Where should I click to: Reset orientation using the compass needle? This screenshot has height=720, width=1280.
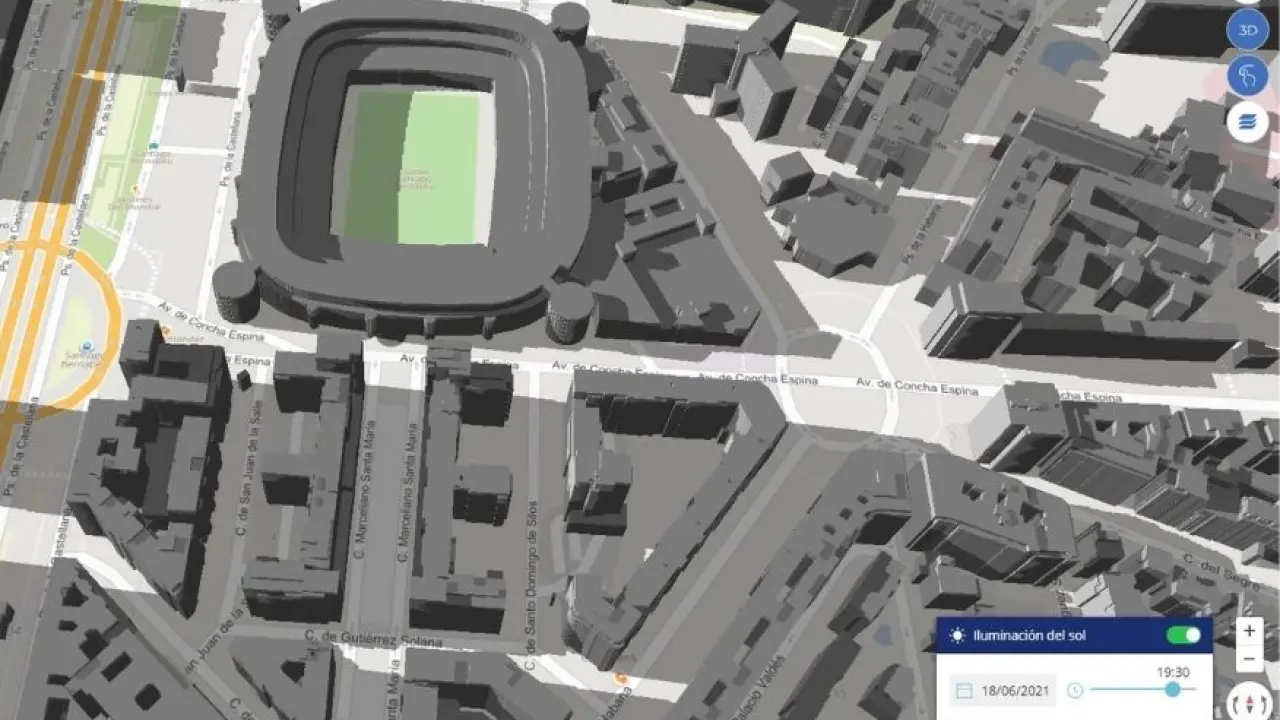tap(1248, 703)
